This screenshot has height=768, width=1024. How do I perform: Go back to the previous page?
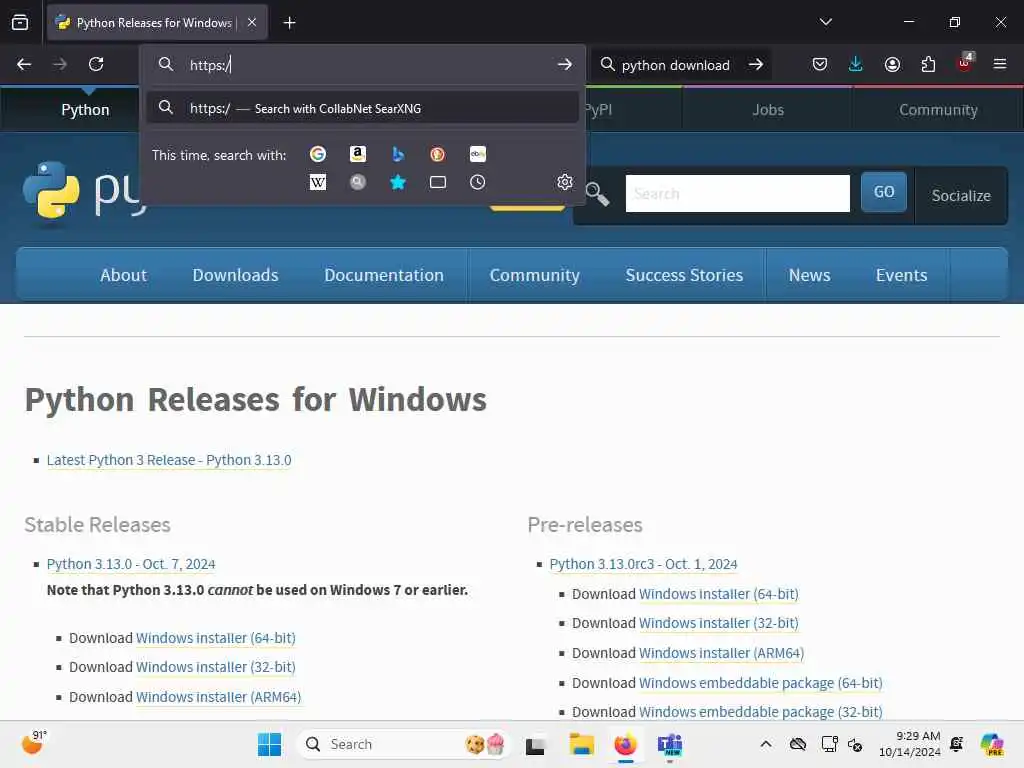click(24, 64)
